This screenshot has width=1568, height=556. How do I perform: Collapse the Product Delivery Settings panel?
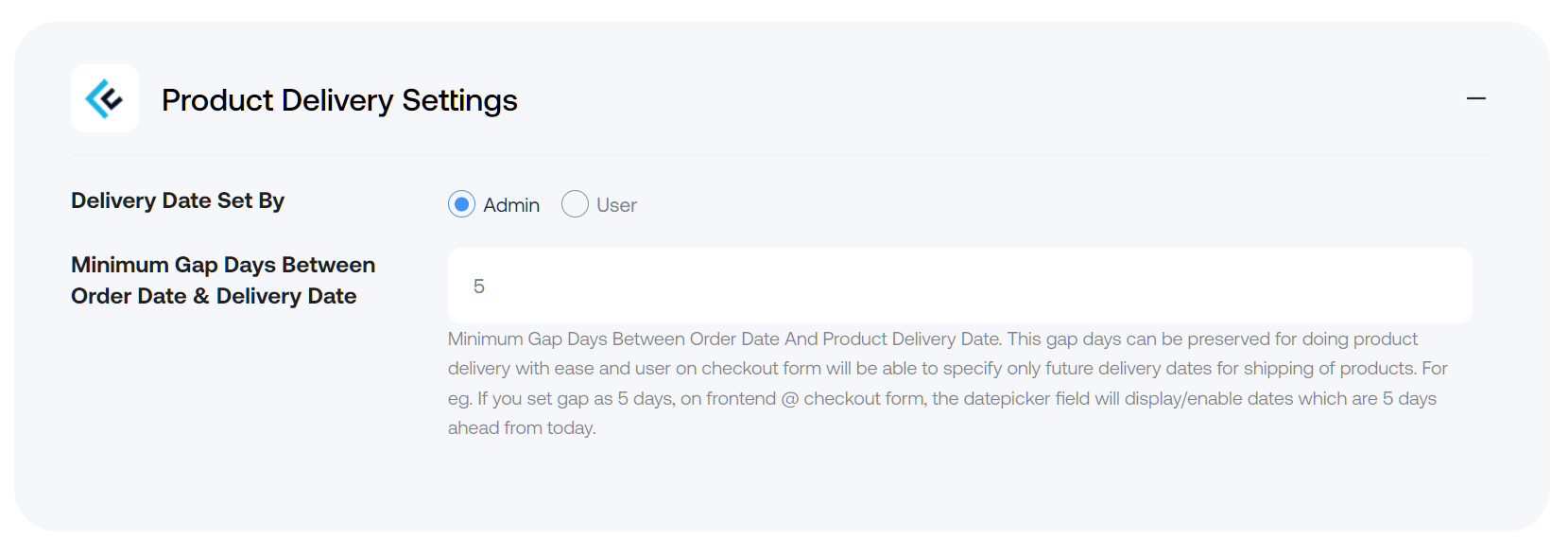tap(1475, 98)
